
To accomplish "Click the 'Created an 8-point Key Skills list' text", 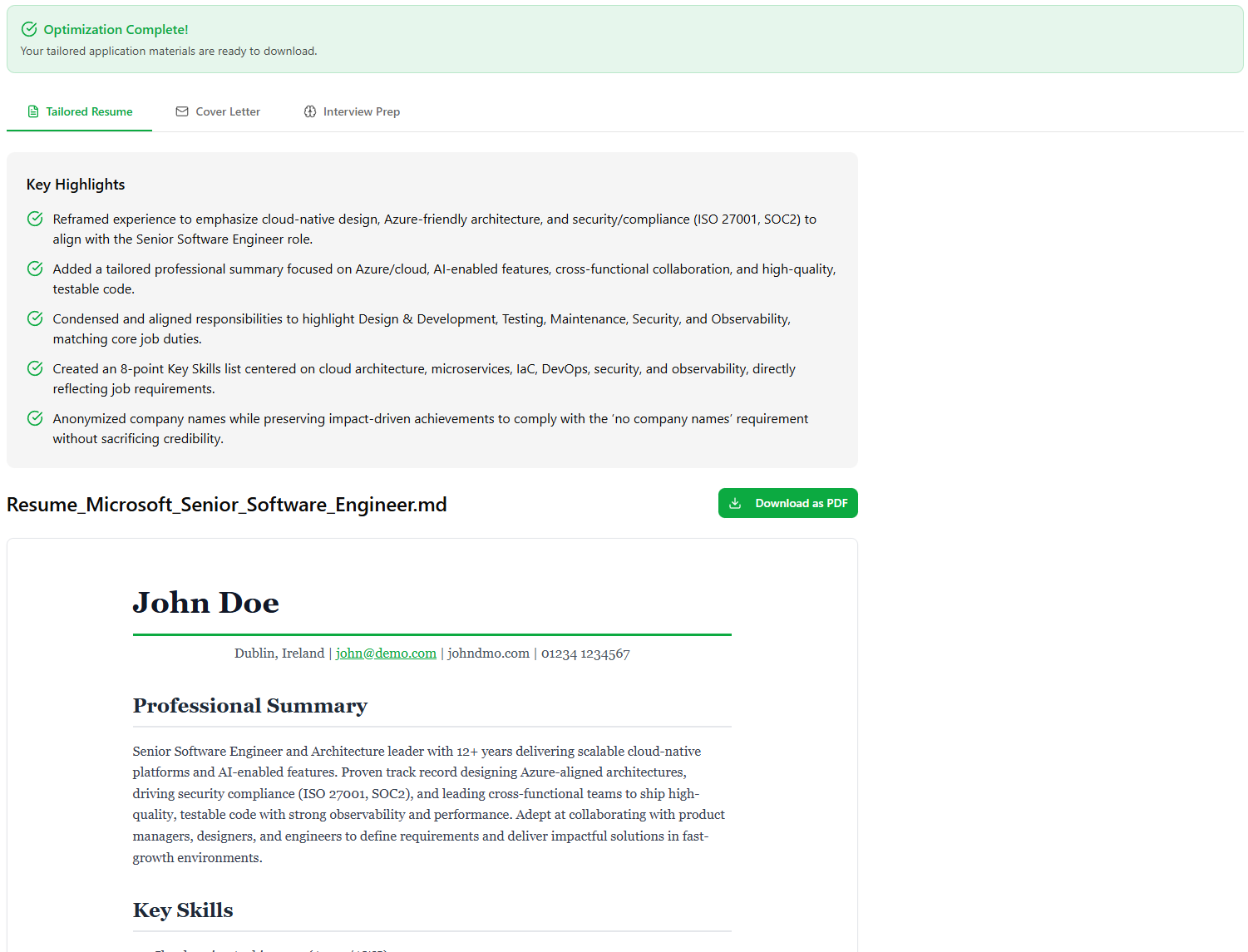I will coord(424,378).
